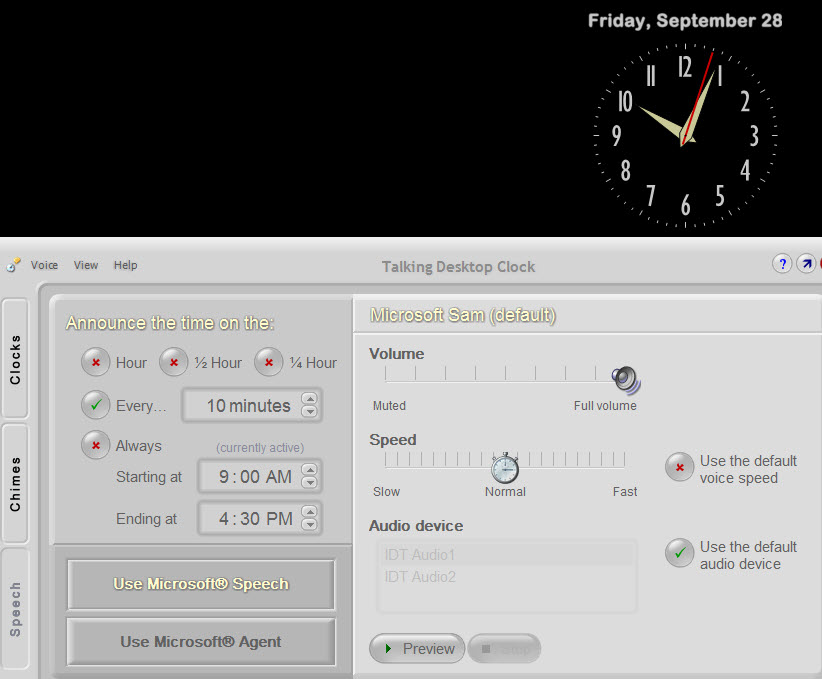
Task: Open the Voice menu
Action: click(x=44, y=265)
